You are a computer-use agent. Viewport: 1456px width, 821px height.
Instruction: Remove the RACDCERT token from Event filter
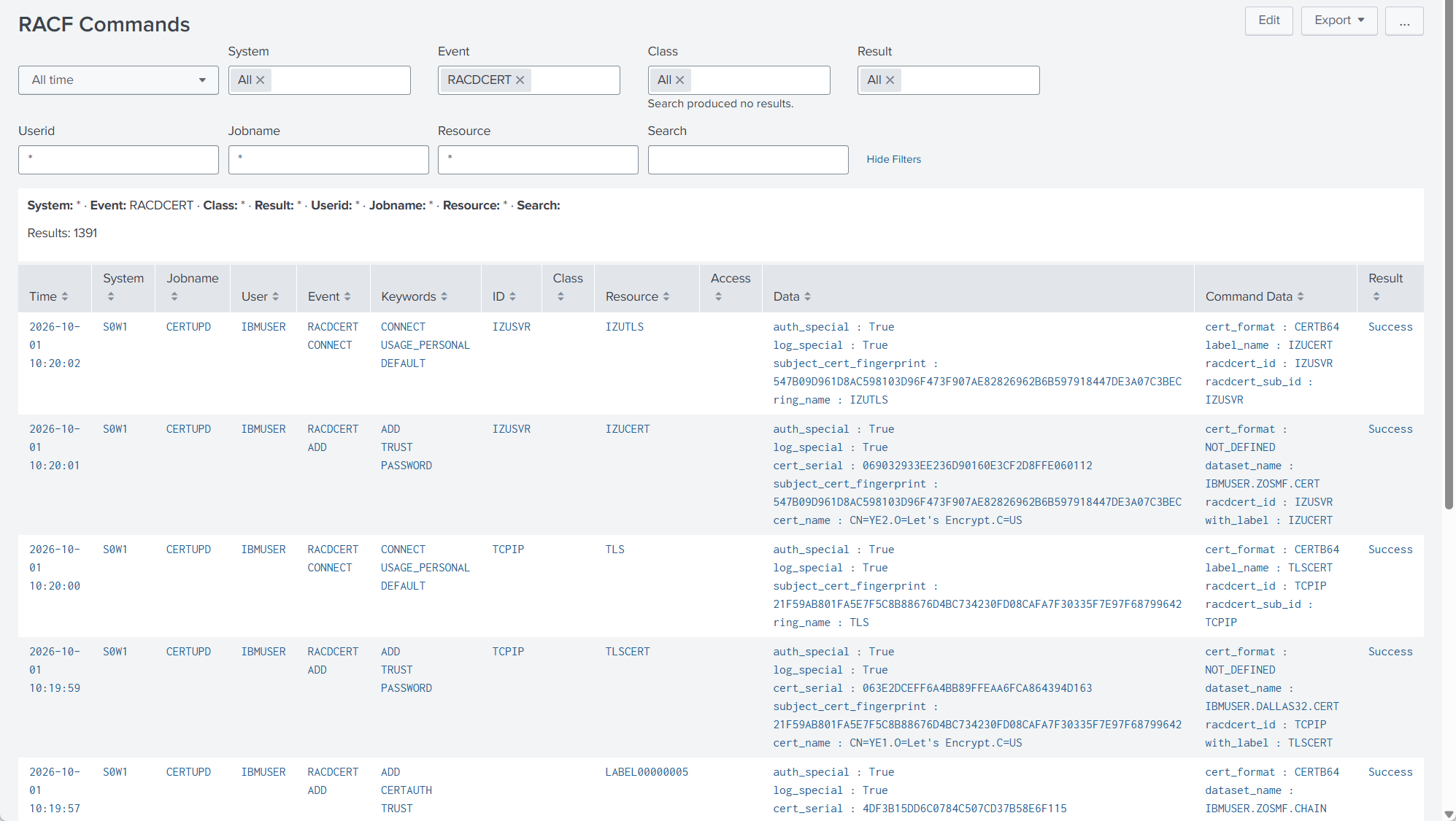[520, 80]
